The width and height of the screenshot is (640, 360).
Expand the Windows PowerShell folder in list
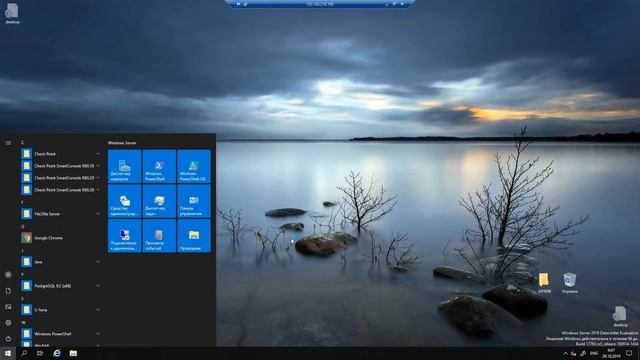click(98, 334)
